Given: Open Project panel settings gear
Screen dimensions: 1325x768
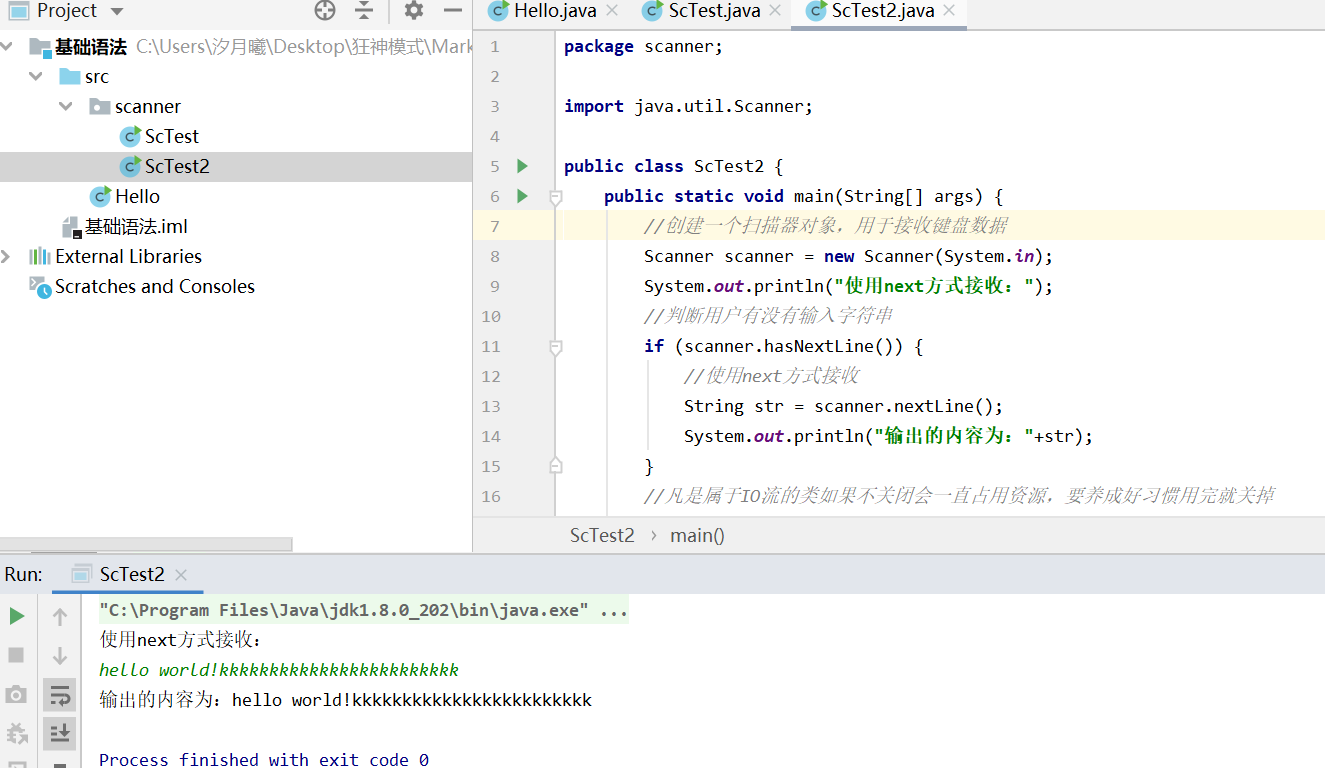Looking at the screenshot, I should [413, 11].
